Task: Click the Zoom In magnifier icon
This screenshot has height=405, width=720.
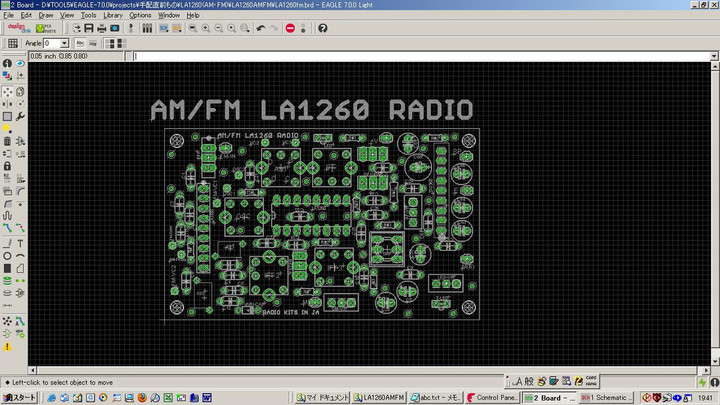Action: pyautogui.click(x=206, y=28)
